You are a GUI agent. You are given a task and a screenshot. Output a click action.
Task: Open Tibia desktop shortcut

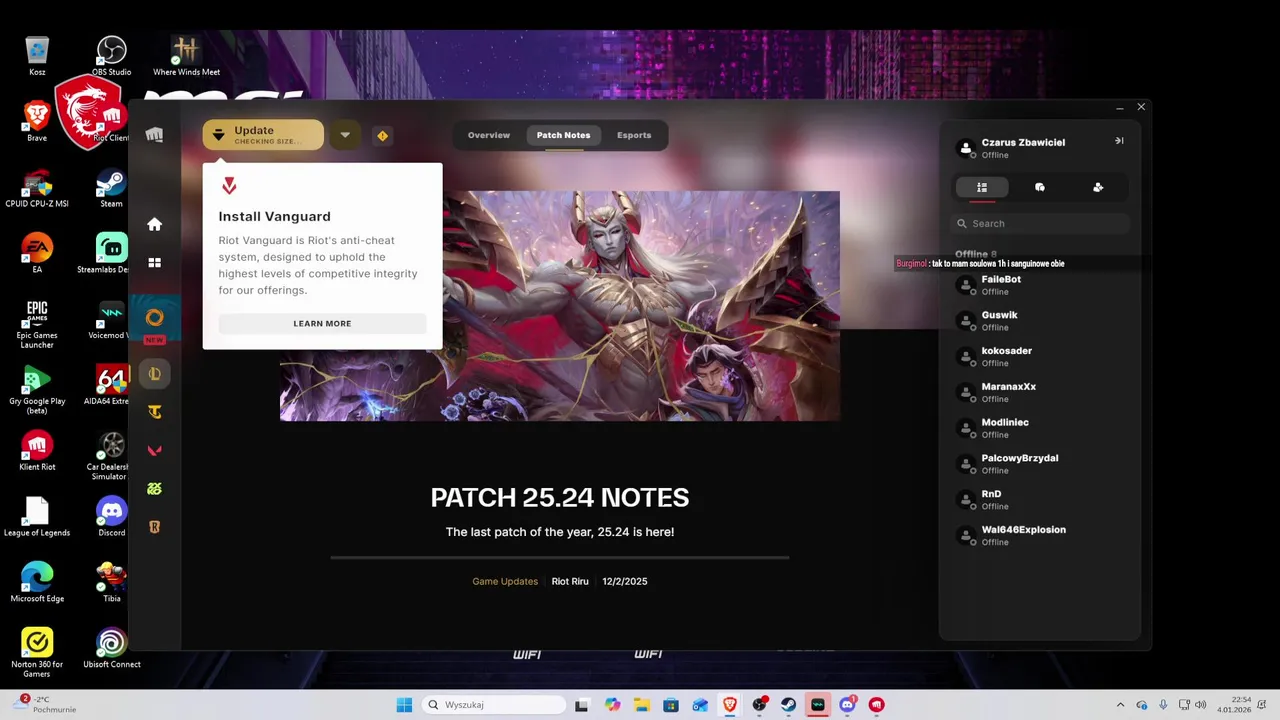coord(111,583)
